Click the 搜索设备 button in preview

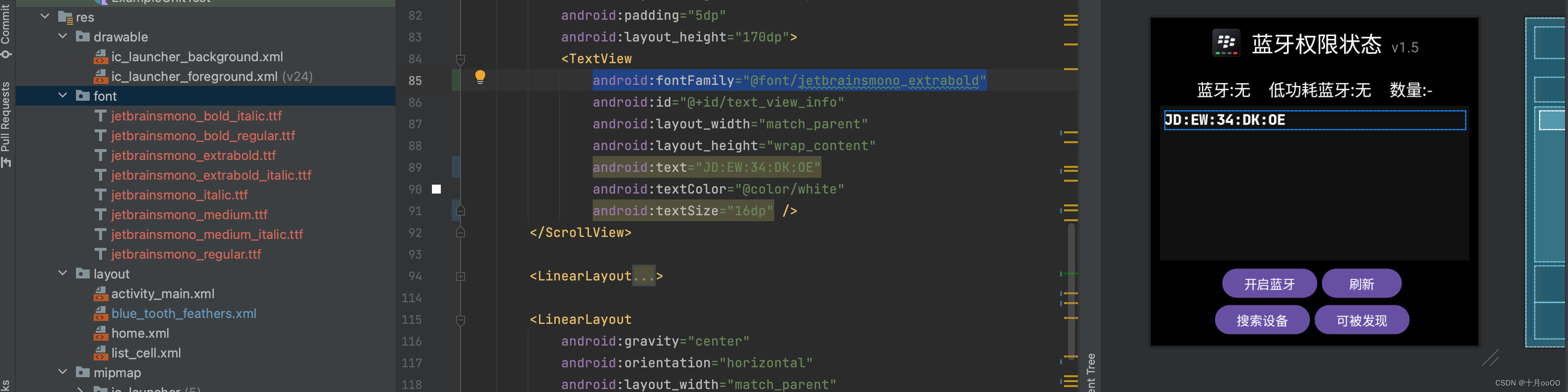1262,320
